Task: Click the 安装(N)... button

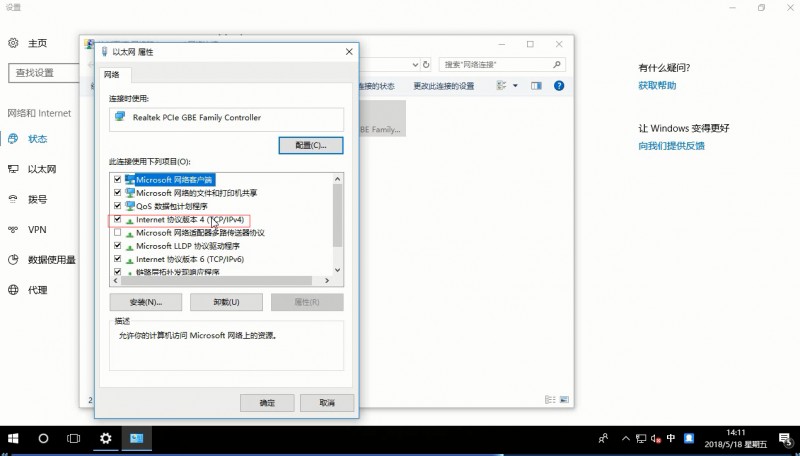Action: [x=146, y=302]
